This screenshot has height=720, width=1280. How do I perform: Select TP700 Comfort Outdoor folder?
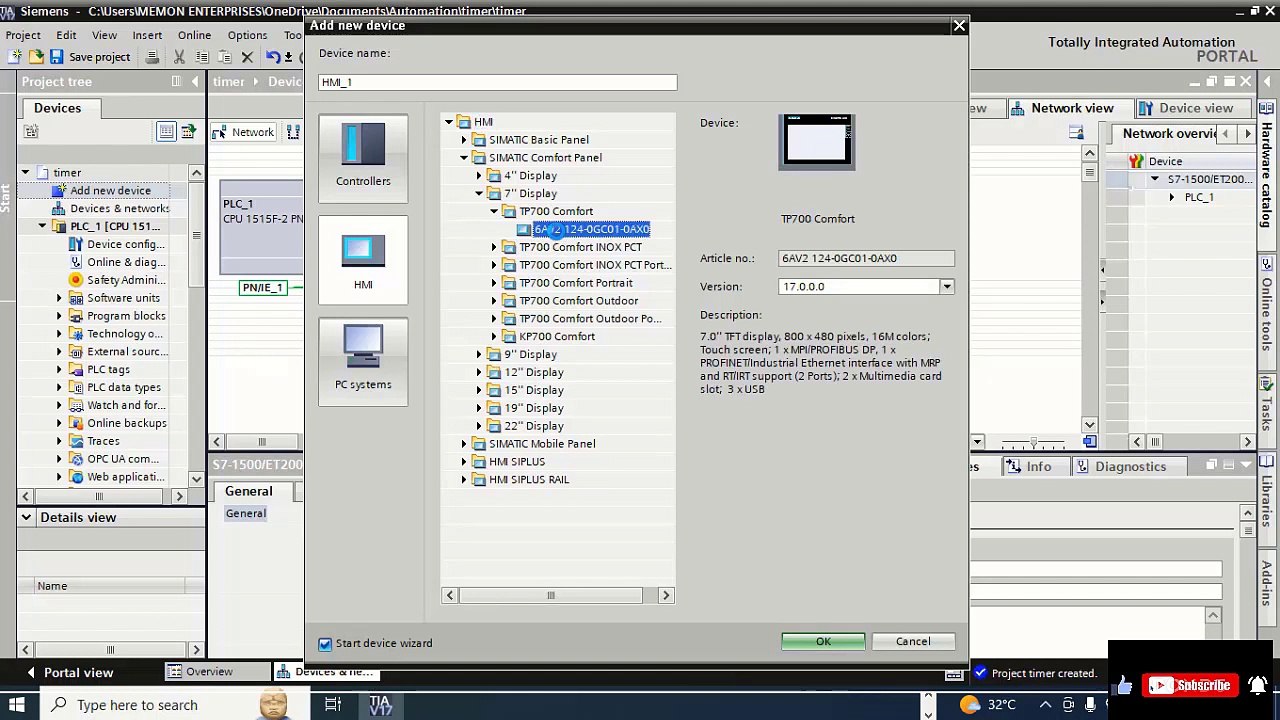(x=578, y=301)
